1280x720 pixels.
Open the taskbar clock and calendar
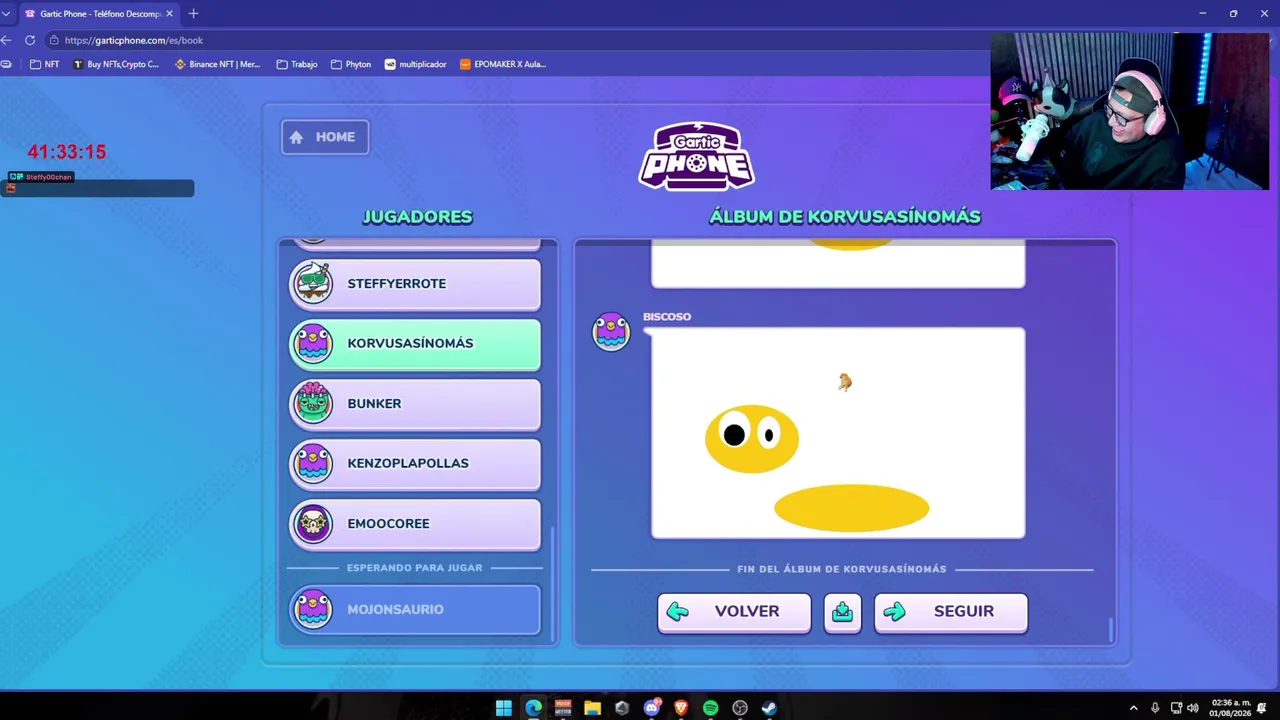click(x=1230, y=708)
